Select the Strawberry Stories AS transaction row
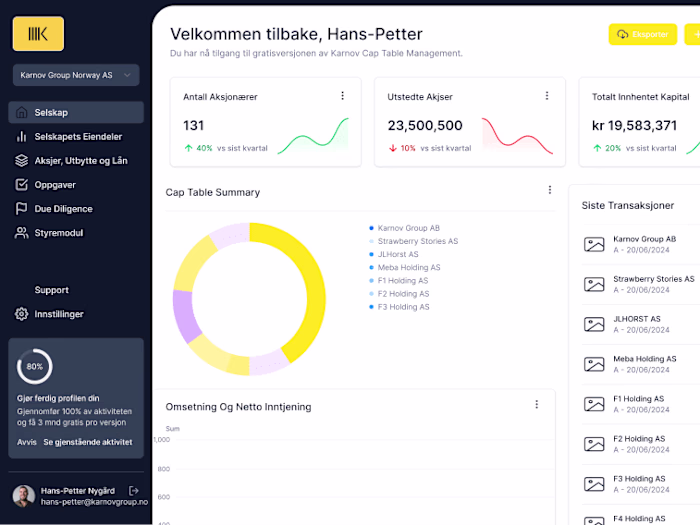 coord(640,284)
